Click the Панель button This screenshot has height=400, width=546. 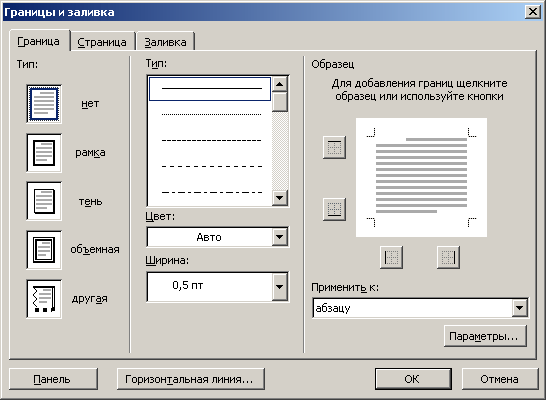[x=53, y=379]
